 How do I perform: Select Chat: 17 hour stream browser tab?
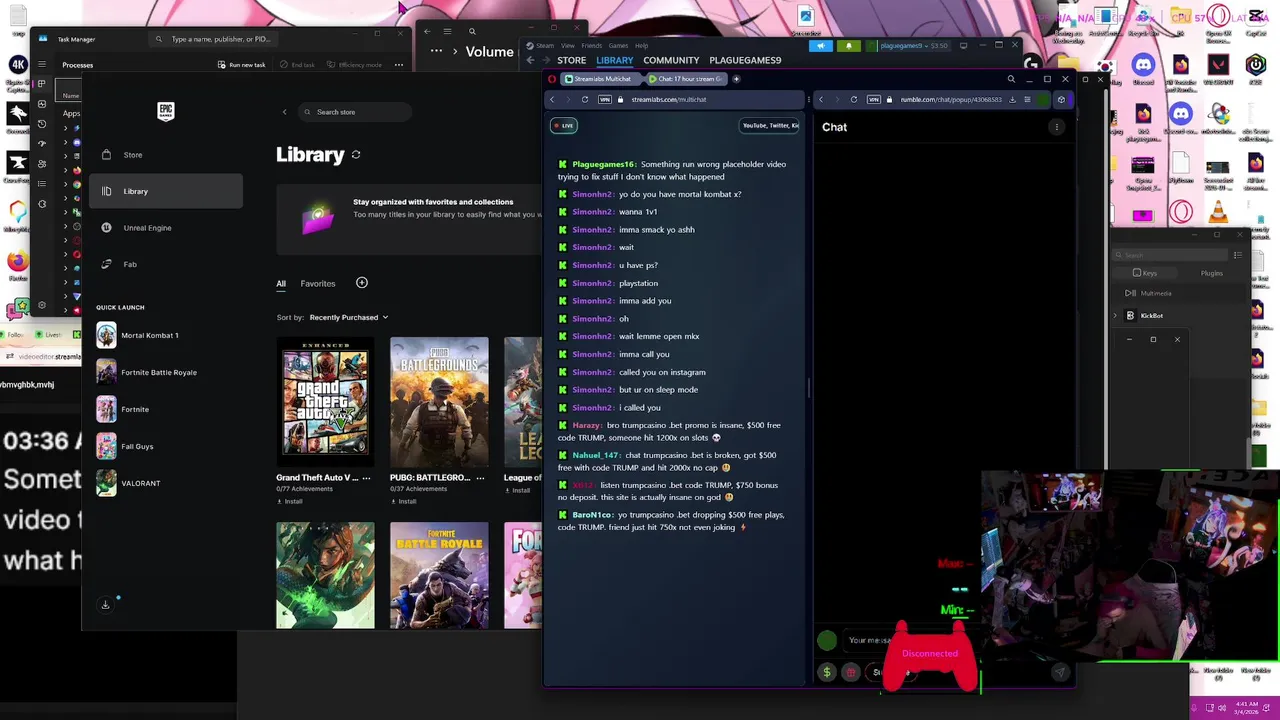[685, 79]
